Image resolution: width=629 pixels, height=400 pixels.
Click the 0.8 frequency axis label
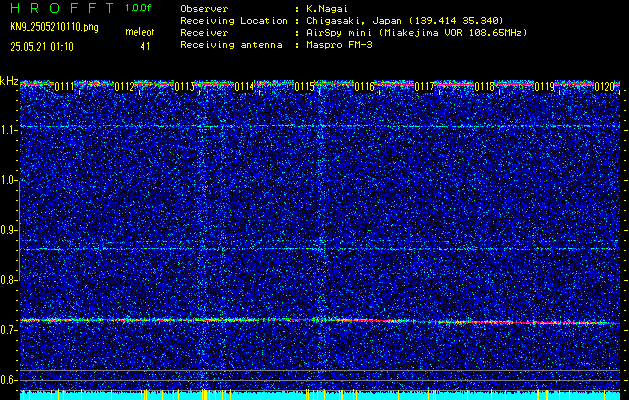click(x=8, y=280)
